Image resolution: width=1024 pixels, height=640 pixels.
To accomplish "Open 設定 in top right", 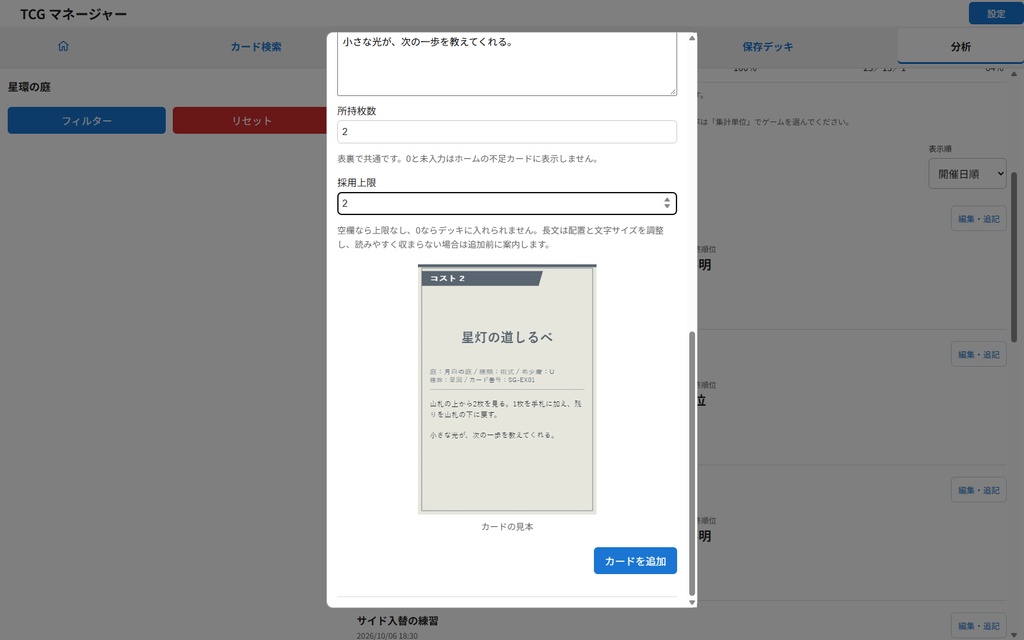I will tap(995, 14).
